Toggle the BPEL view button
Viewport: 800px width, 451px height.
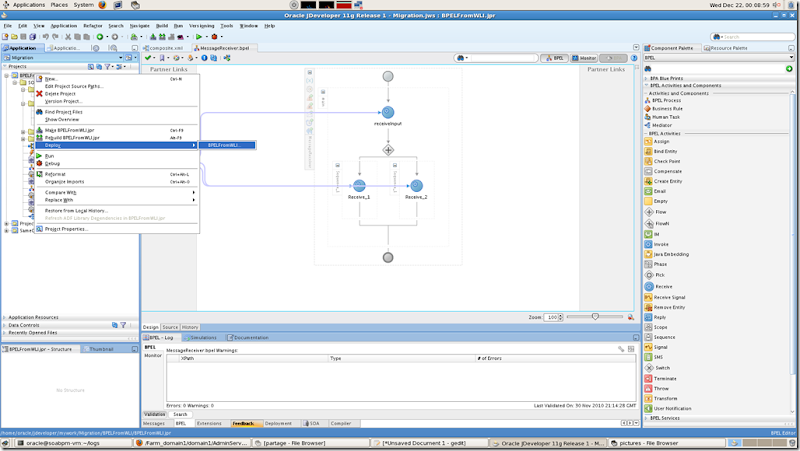click(555, 58)
